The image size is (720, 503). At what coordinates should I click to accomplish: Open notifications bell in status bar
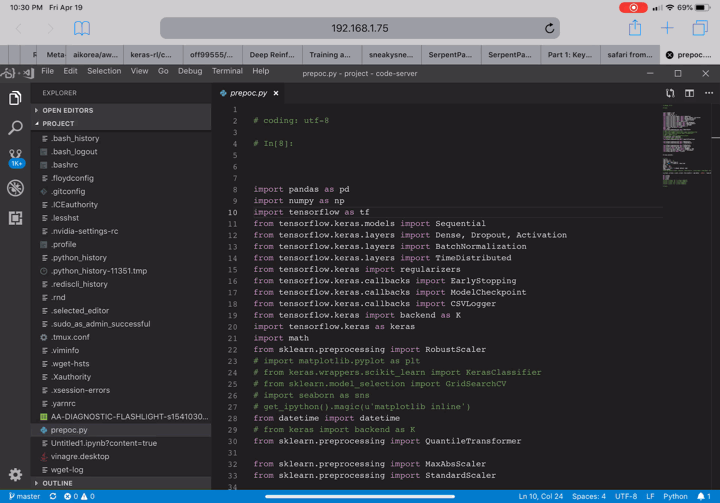point(703,496)
